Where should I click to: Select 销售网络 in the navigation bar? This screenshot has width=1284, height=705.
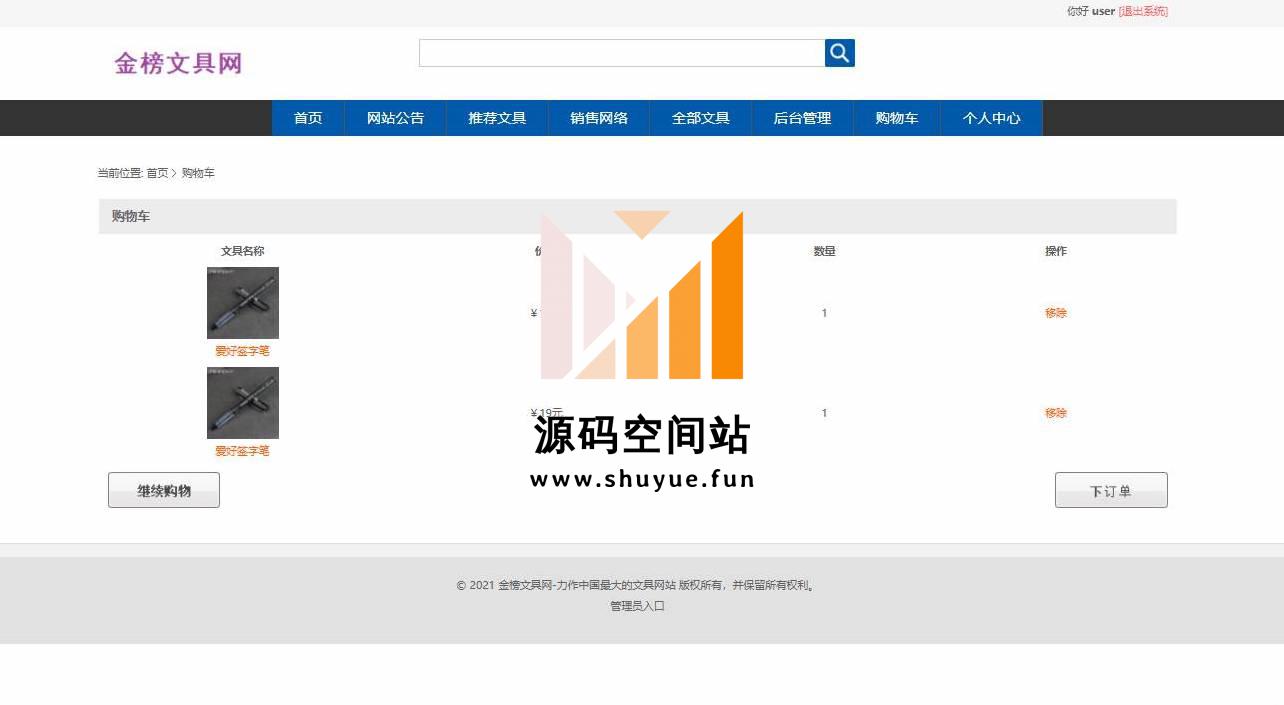(599, 118)
